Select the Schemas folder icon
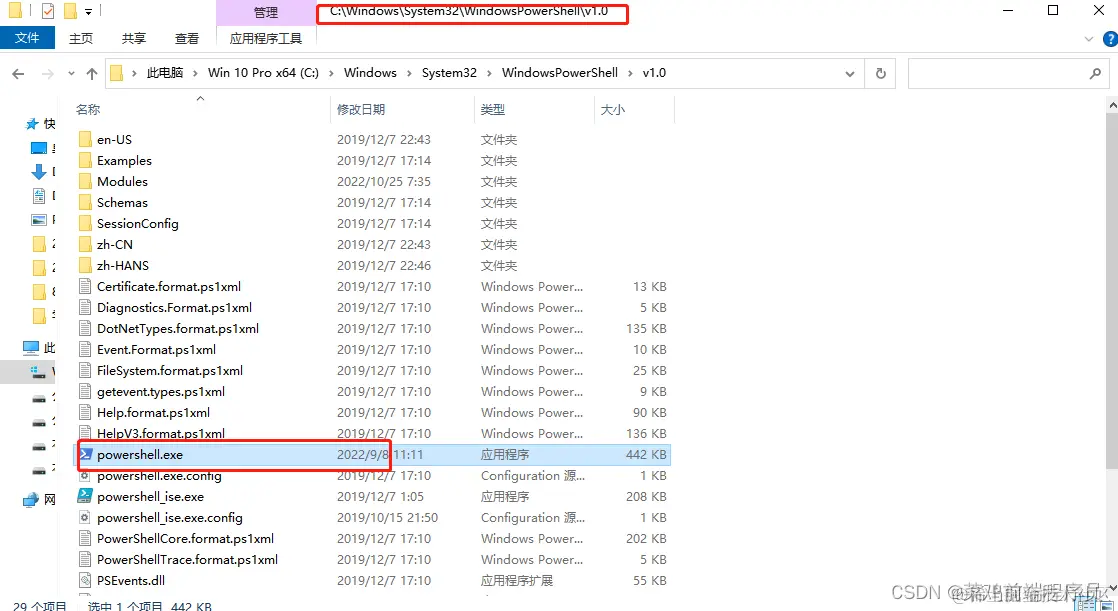This screenshot has height=611, width=1118. click(x=85, y=202)
